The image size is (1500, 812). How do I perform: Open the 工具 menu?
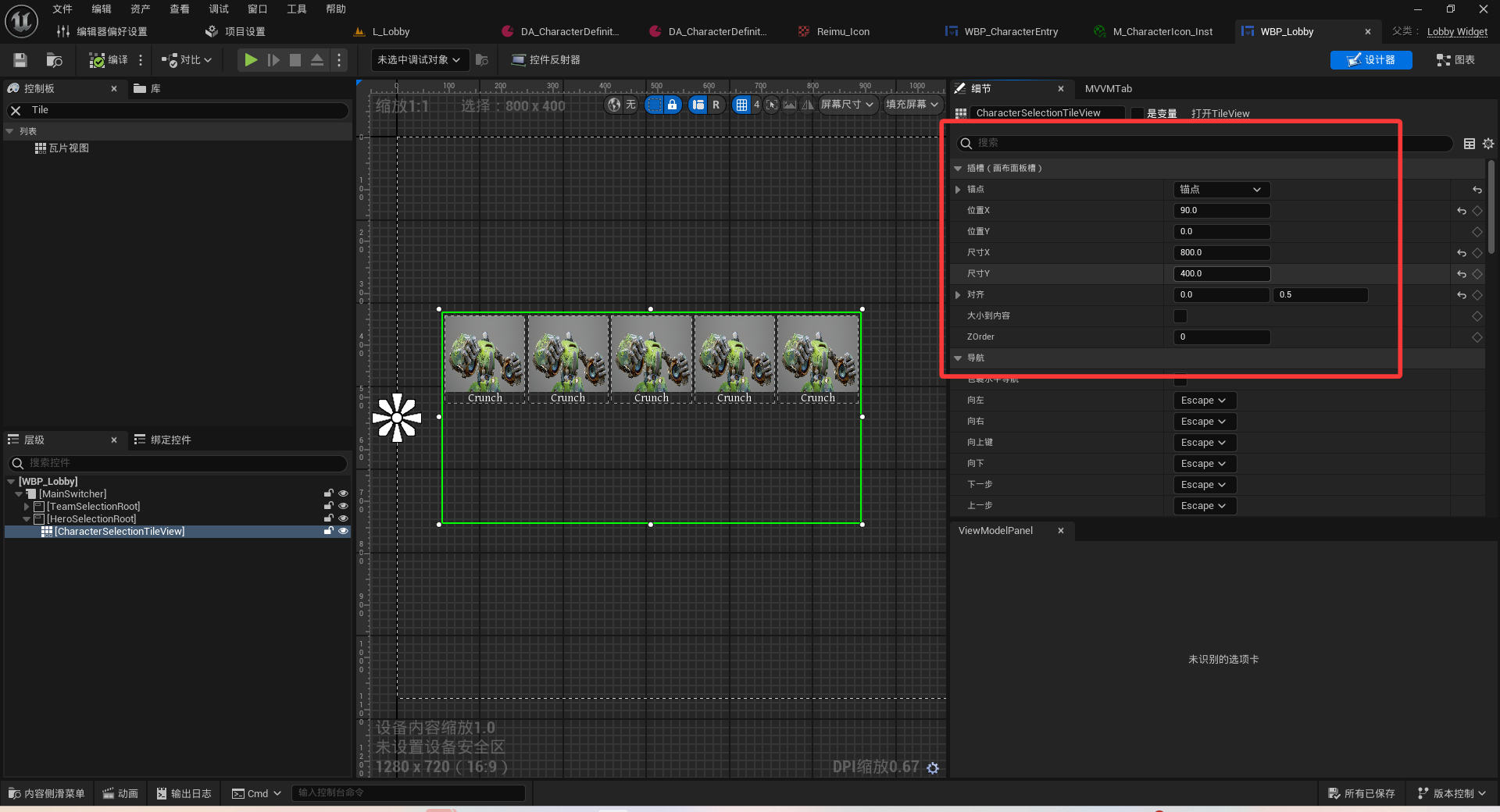(297, 9)
